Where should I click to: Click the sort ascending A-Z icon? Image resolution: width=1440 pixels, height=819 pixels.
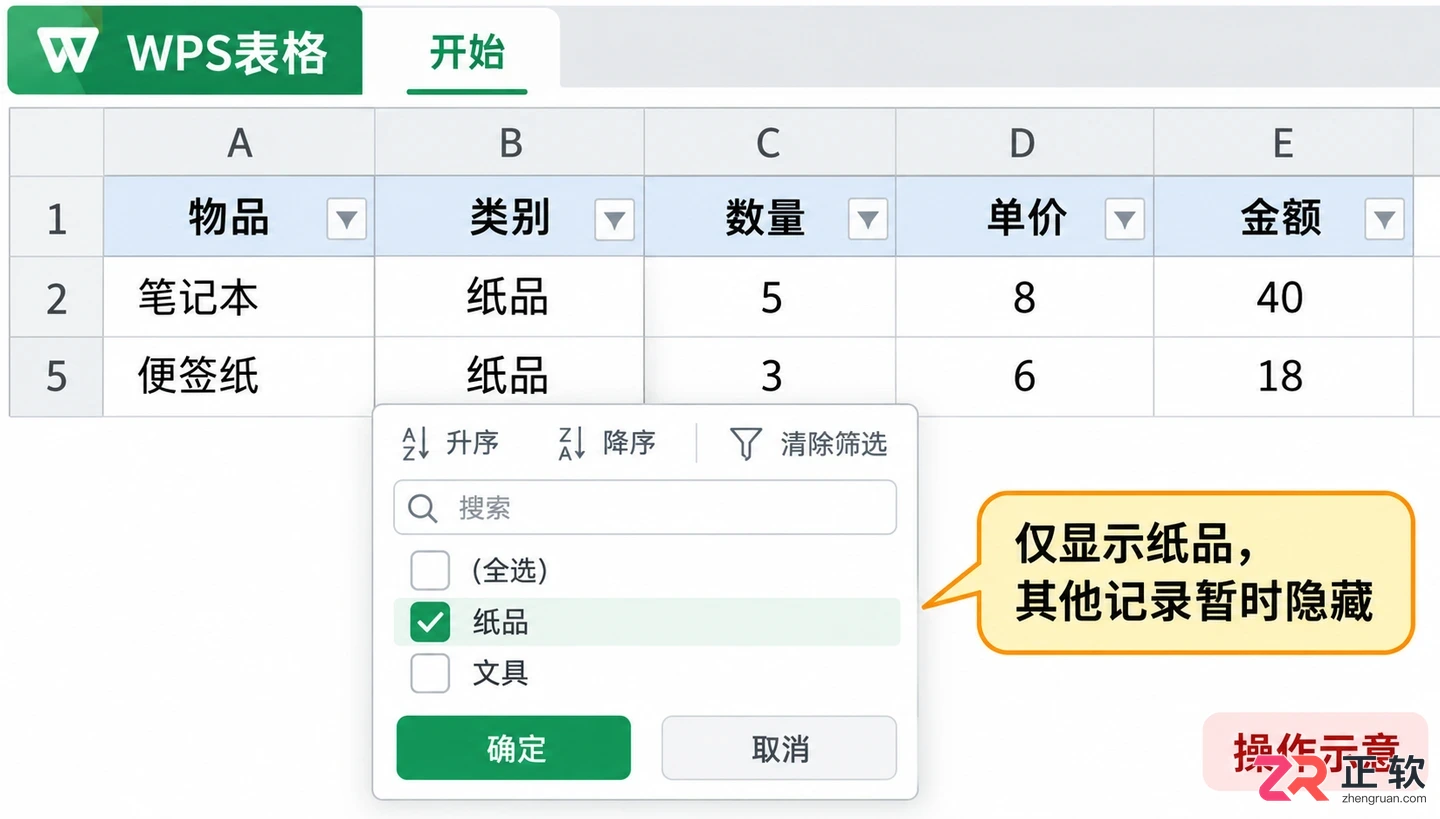coord(415,443)
